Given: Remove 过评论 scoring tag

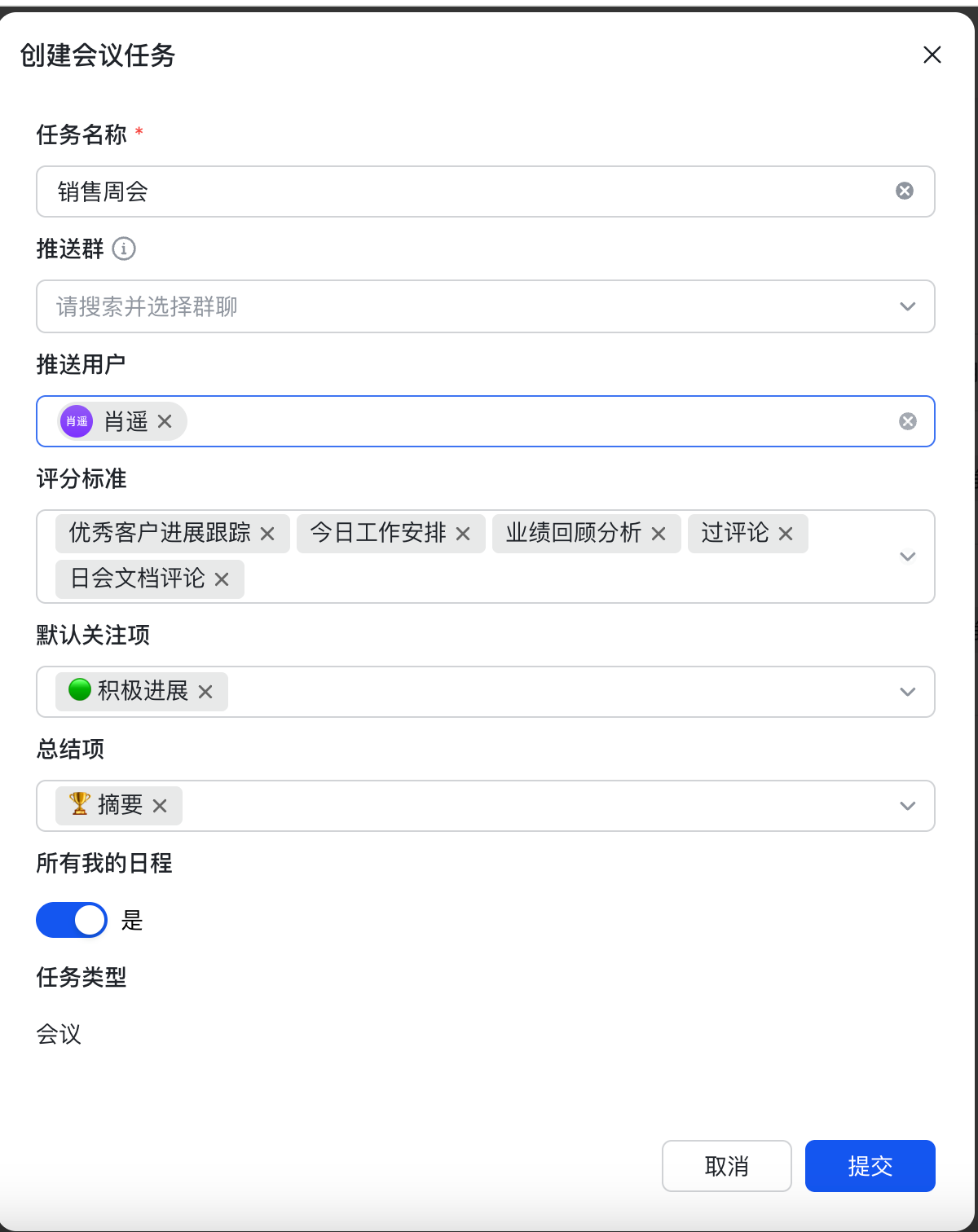Looking at the screenshot, I should (786, 534).
